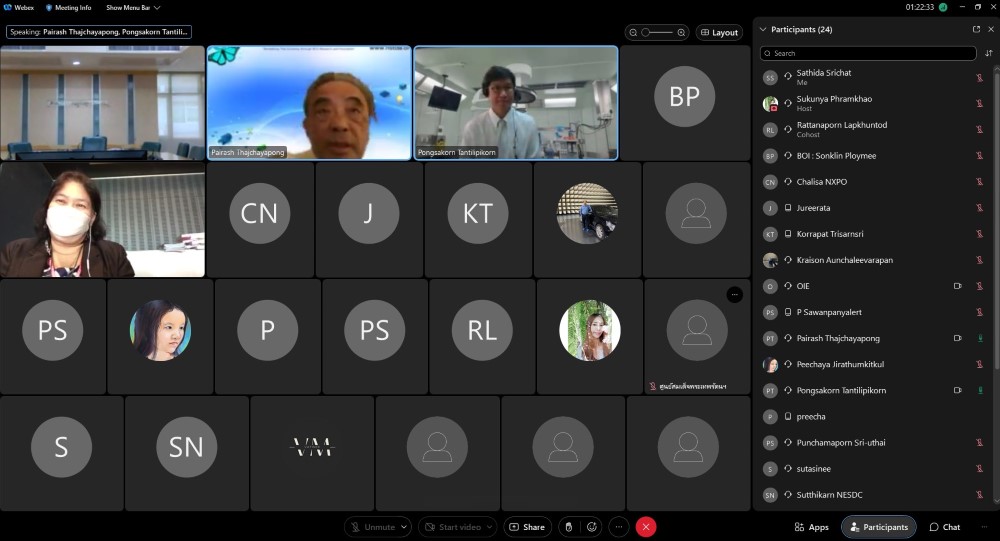This screenshot has height=541, width=1000.
Task: Click Show Menu Bar option
Action: click(133, 7)
